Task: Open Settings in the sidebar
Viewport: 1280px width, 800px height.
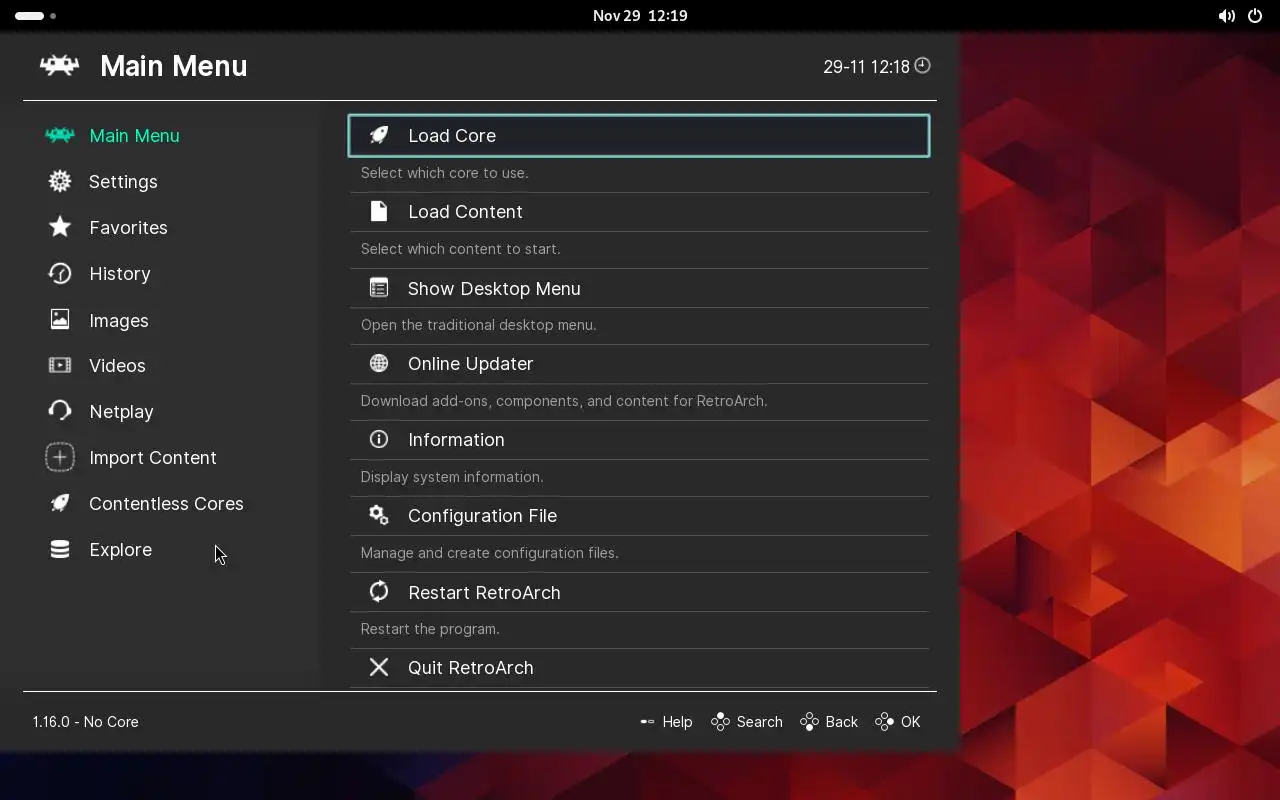Action: 123,181
